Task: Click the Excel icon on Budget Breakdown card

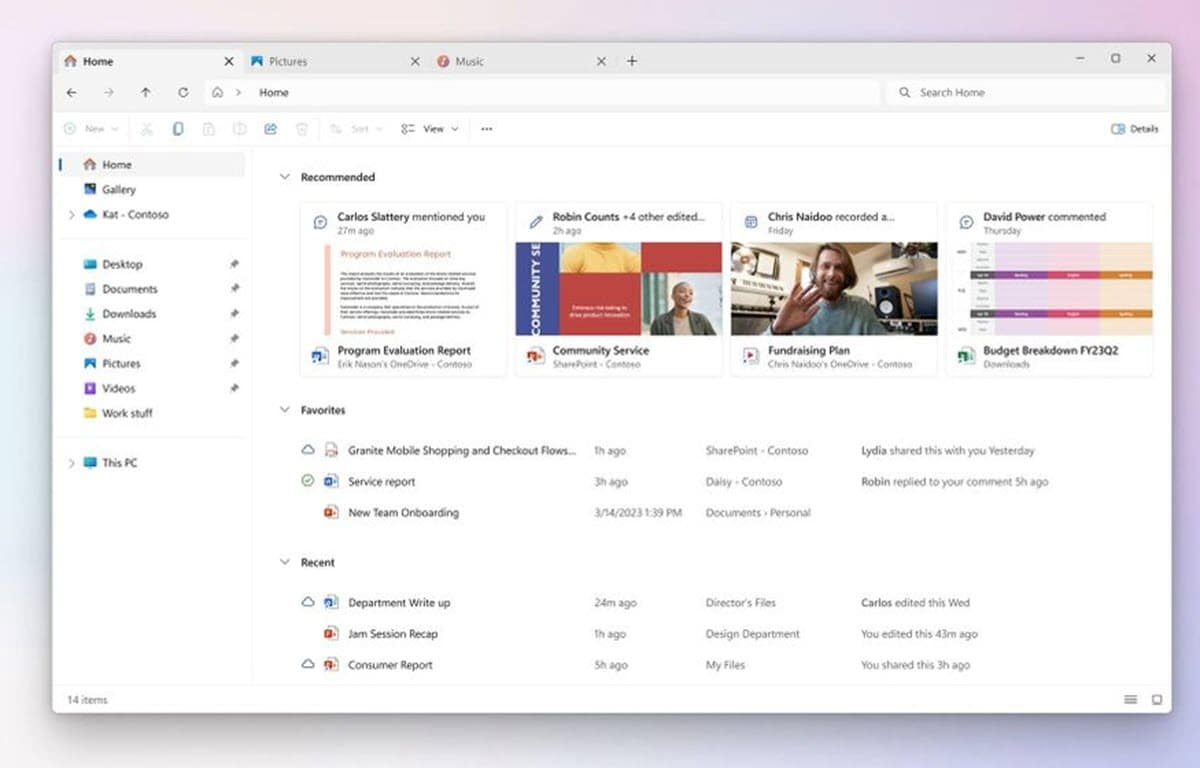Action: [966, 355]
